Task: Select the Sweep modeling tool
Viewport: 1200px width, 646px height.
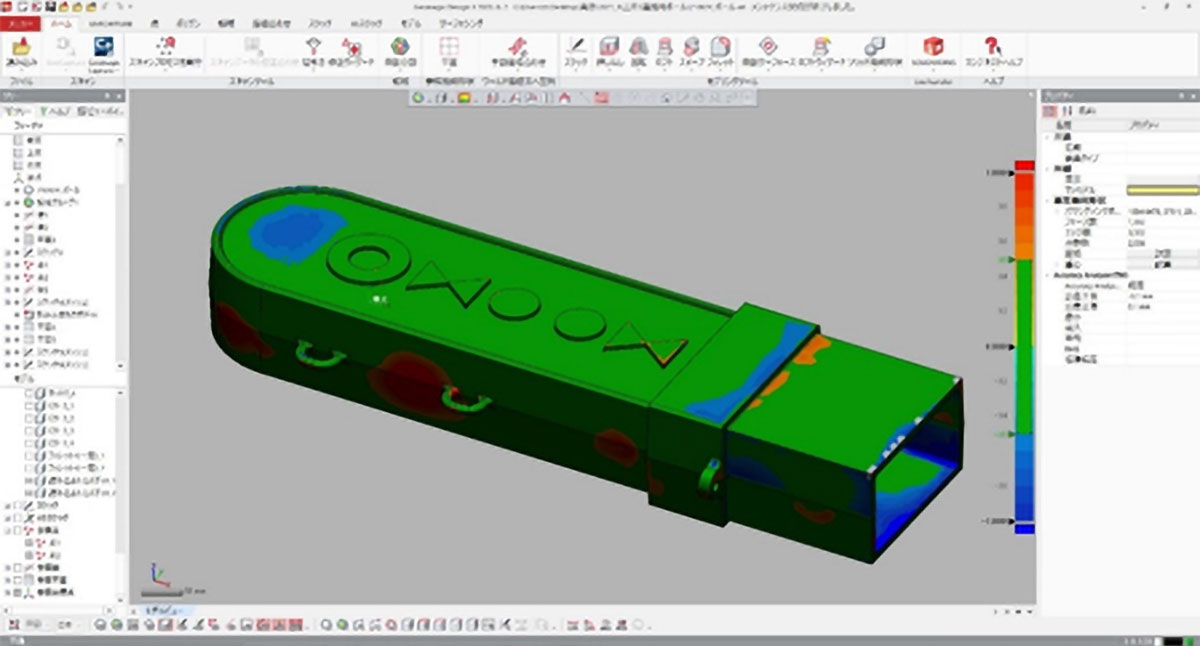Action: tap(692, 46)
